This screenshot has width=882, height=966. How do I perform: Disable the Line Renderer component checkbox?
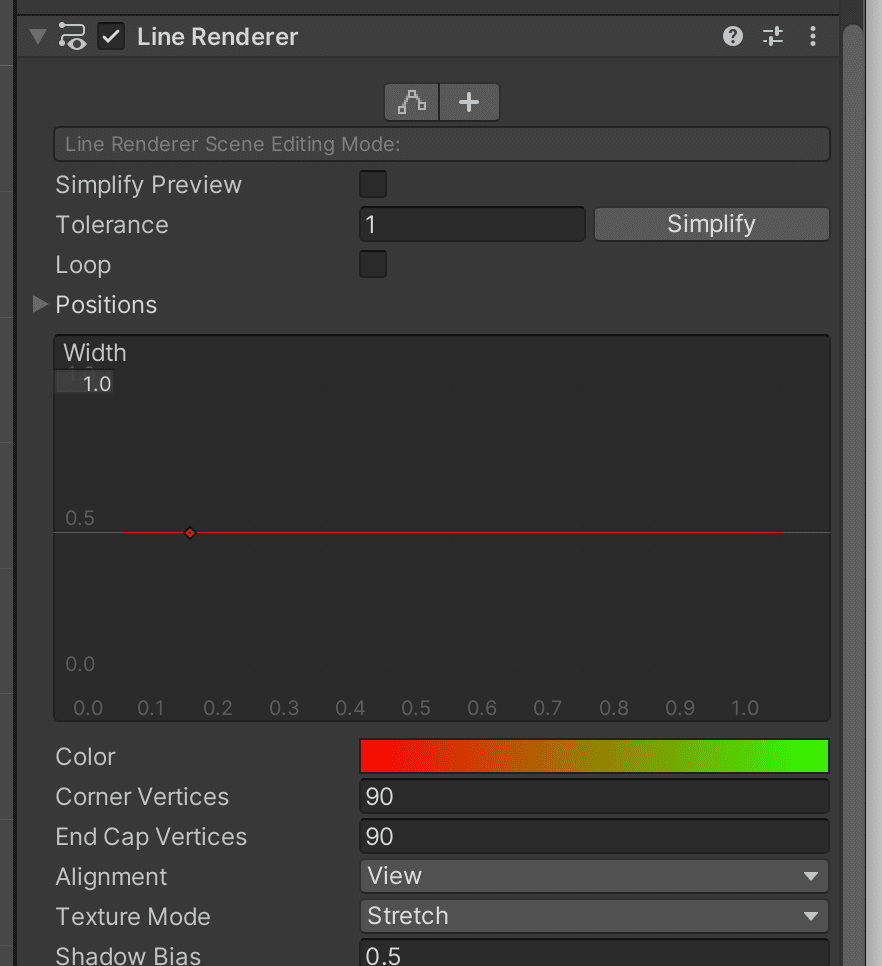[x=111, y=37]
